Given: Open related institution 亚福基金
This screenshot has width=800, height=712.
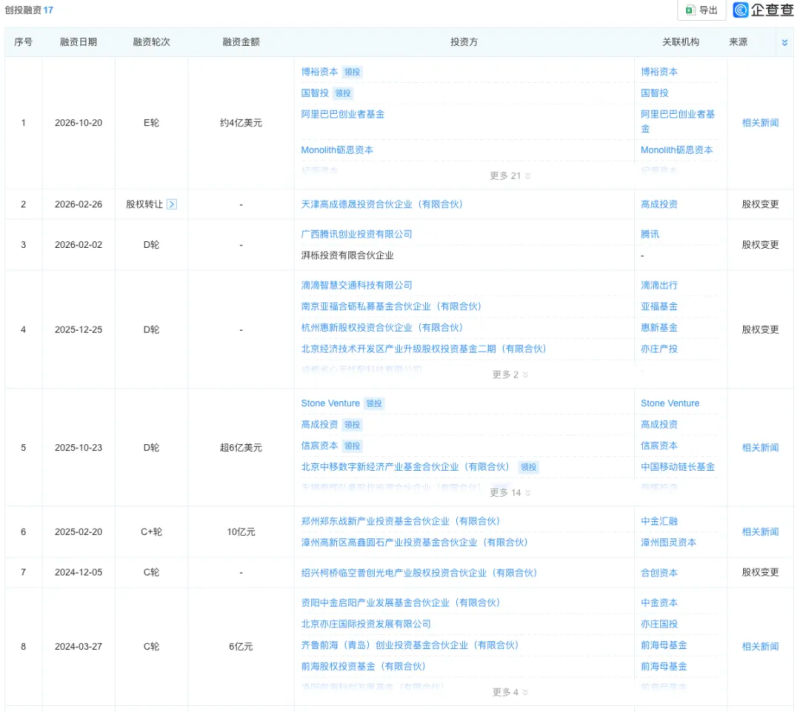Looking at the screenshot, I should (659, 307).
